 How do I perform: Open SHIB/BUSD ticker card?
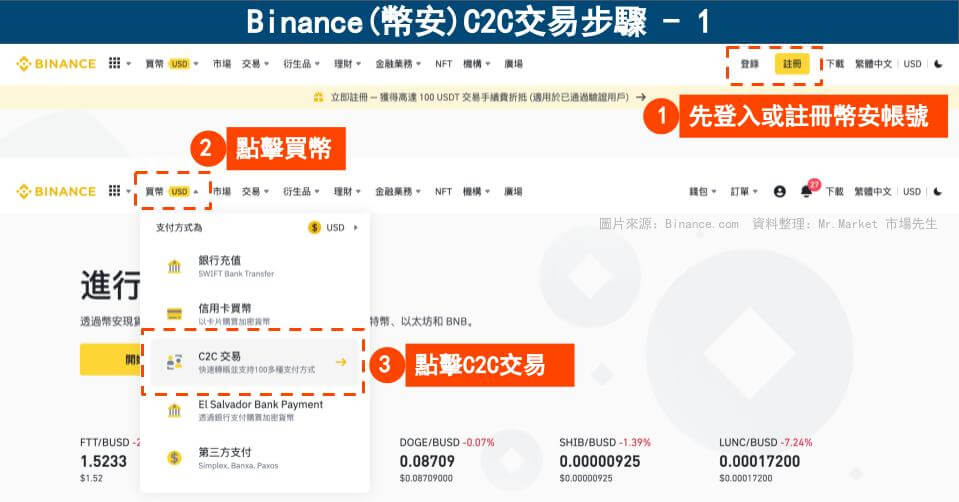coord(605,459)
